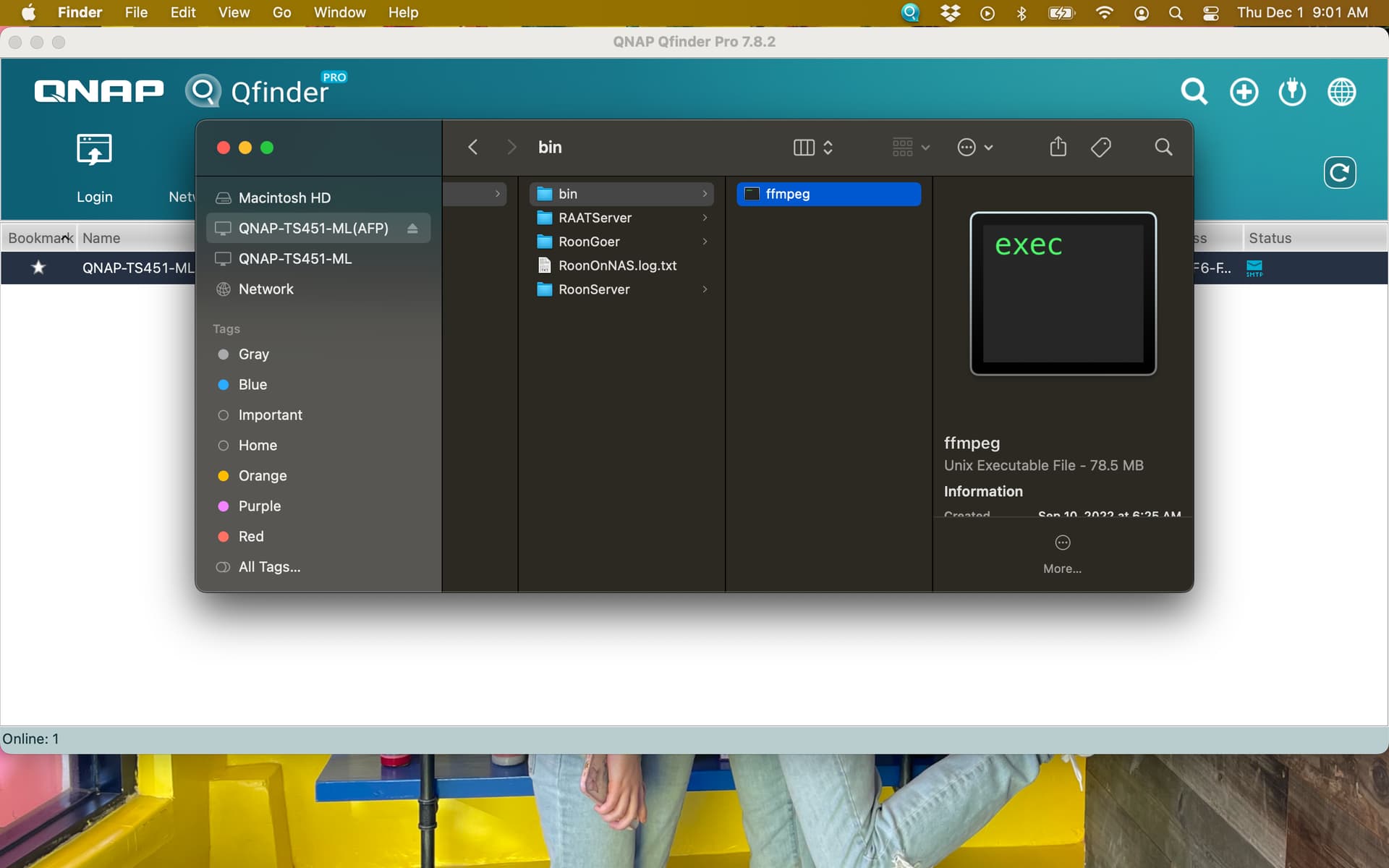Open Spotlight search in the menu bar

click(1176, 13)
